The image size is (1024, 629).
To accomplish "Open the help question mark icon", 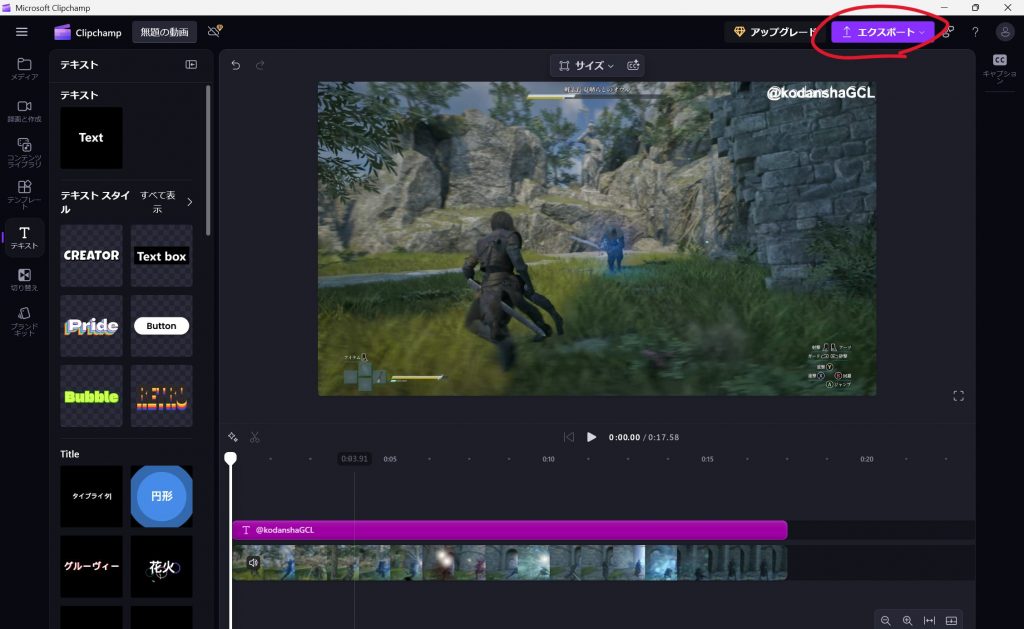I will point(975,32).
